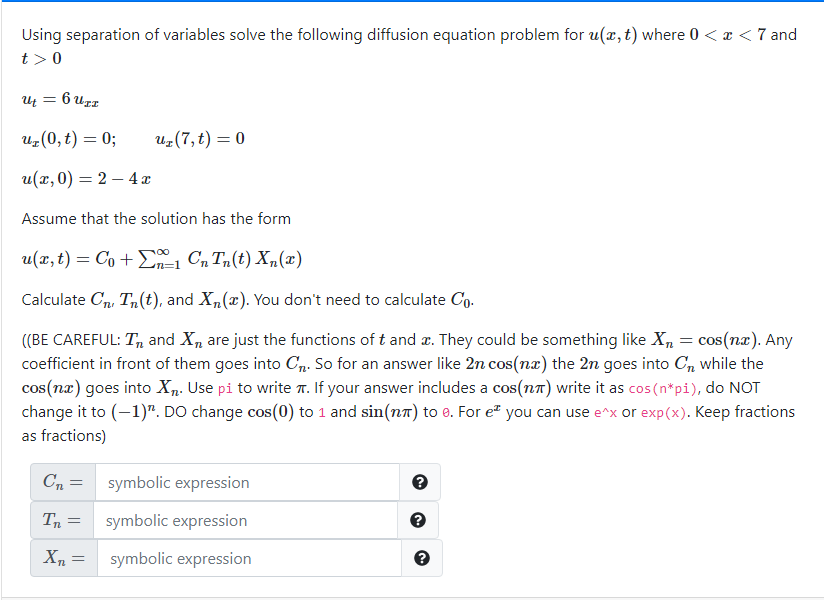Select the Cn = row label

coord(62,482)
